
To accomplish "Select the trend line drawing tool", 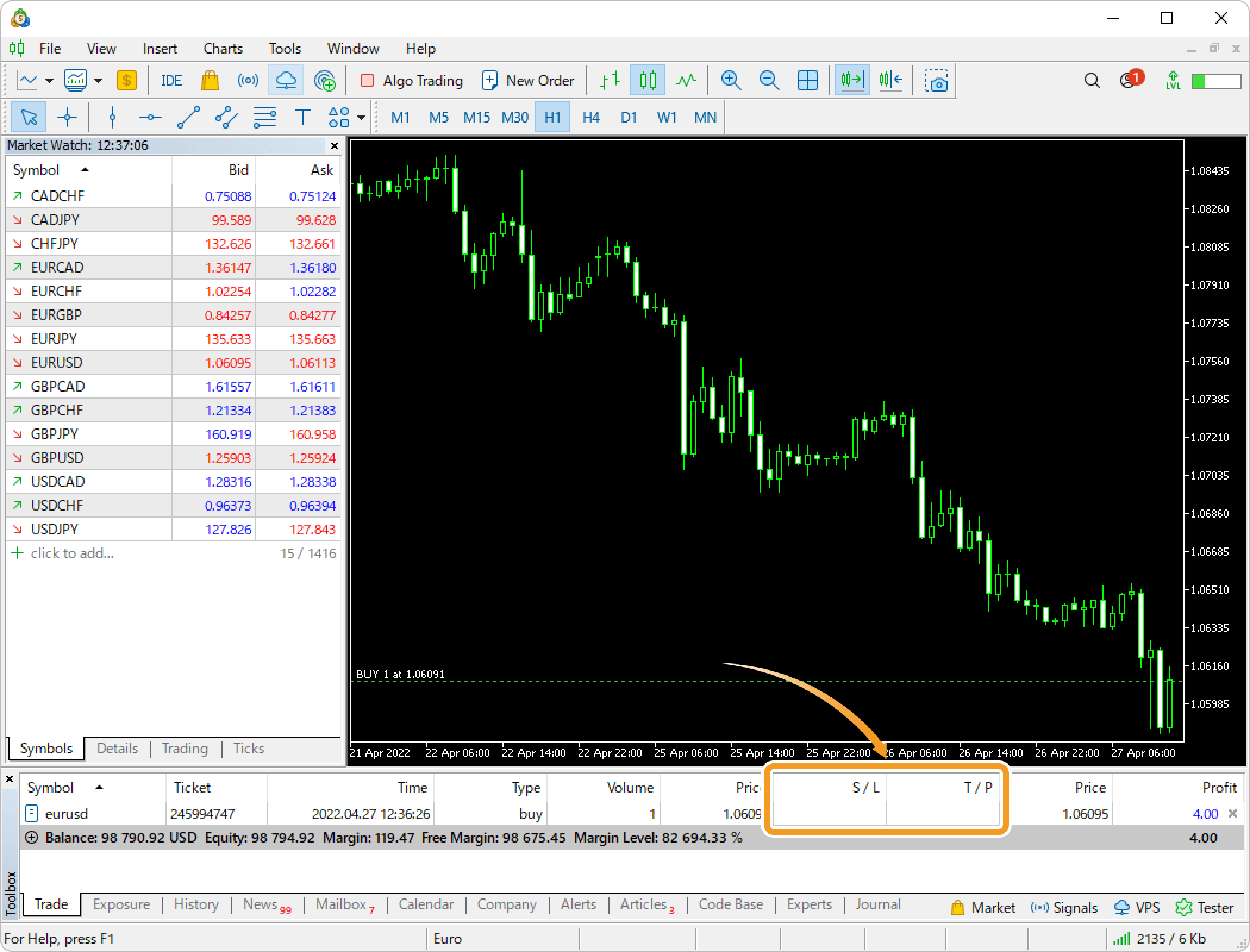I will click(186, 117).
